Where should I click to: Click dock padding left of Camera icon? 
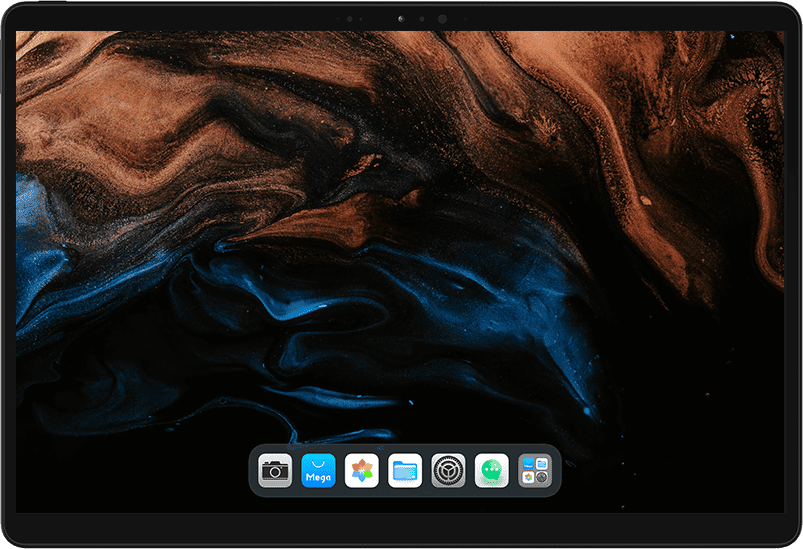(254, 470)
